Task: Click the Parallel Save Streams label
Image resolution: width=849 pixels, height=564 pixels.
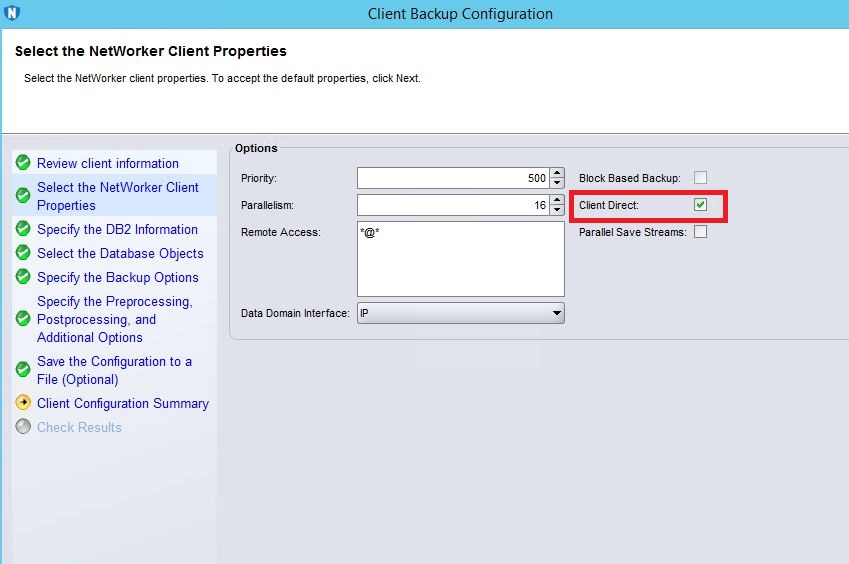Action: [632, 232]
